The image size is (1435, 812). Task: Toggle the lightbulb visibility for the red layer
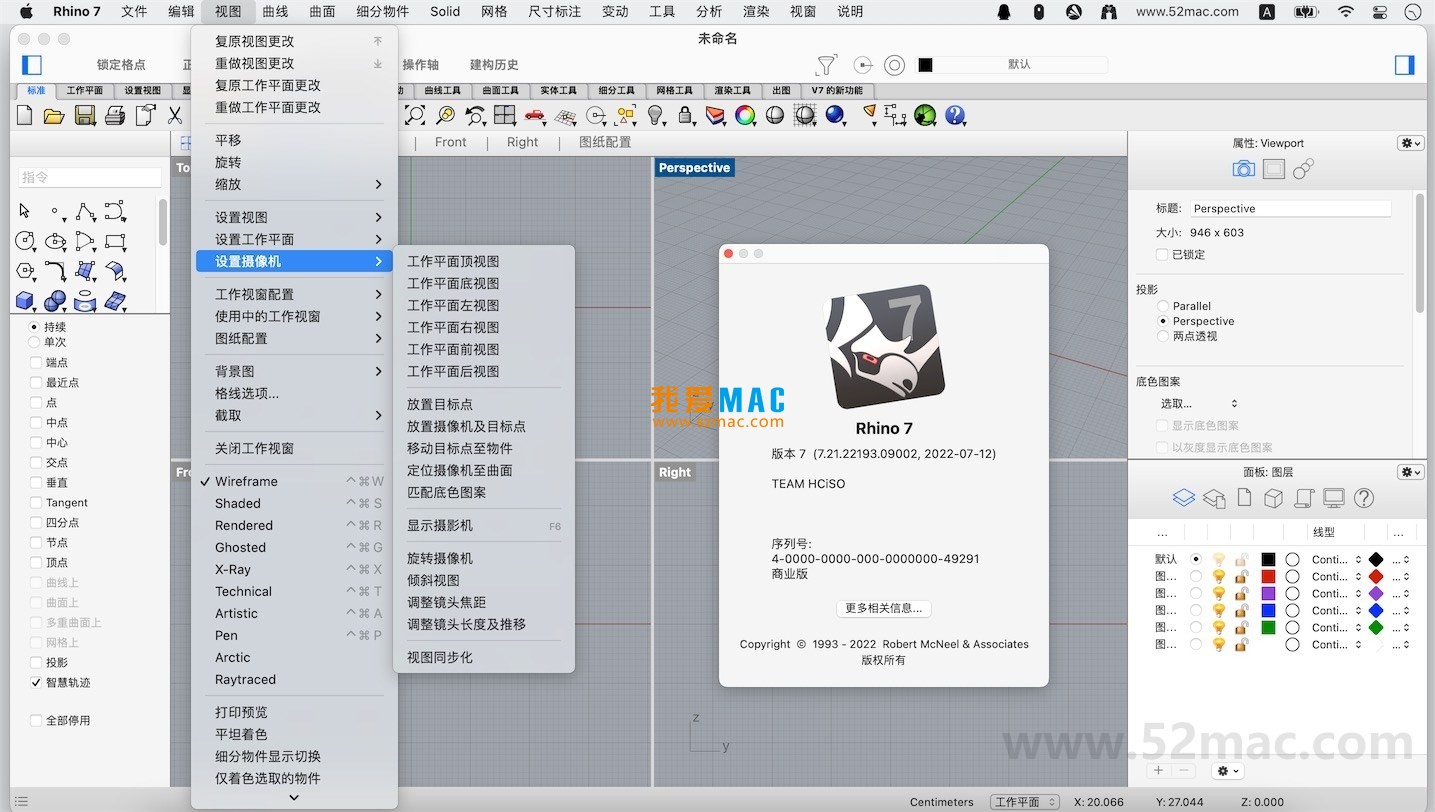coord(1220,577)
